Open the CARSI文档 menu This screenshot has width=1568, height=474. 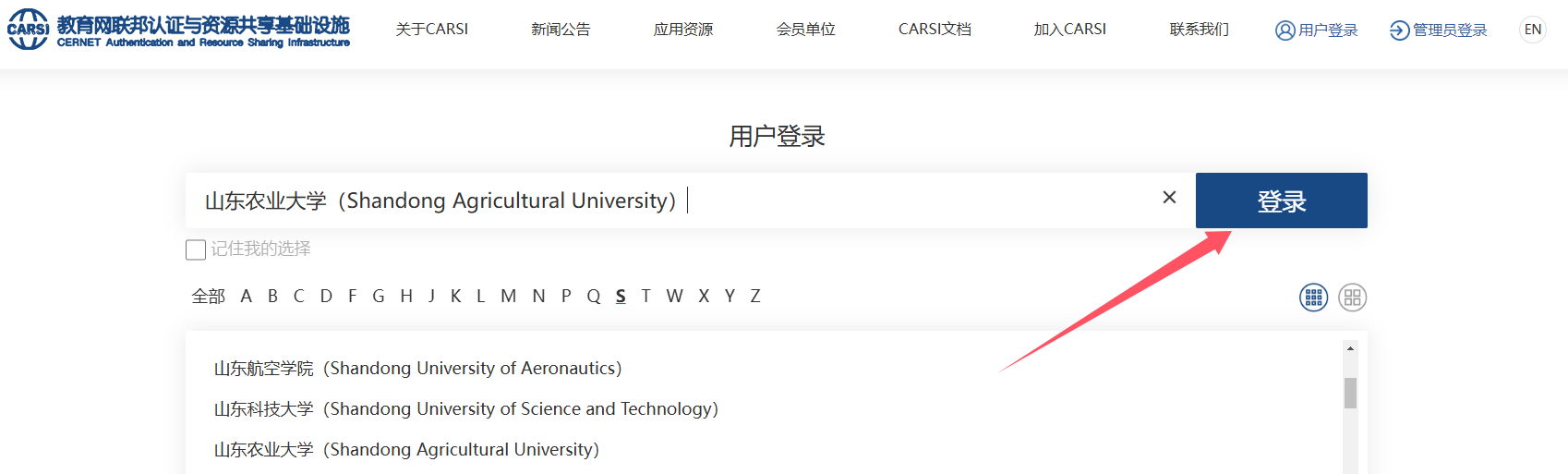[935, 30]
